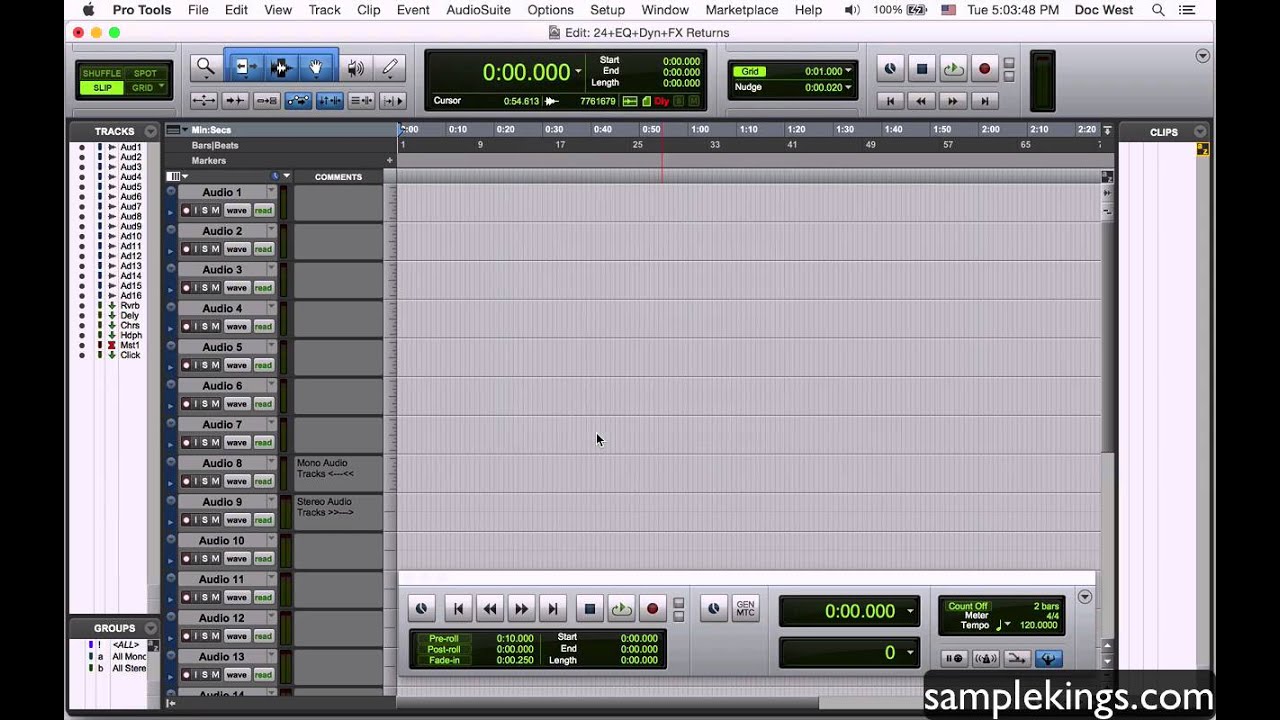The width and height of the screenshot is (1280, 720).
Task: Open Audio 4 wave track view selector
Action: point(236,326)
